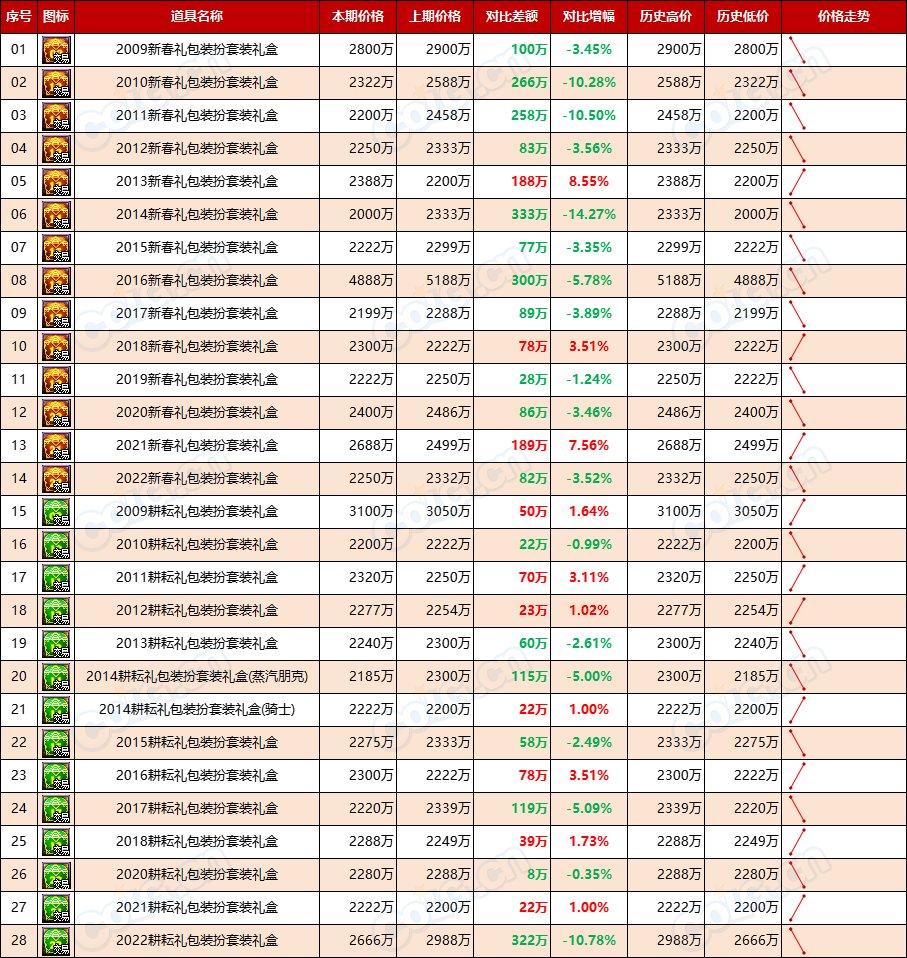907x958 pixels.
Task: Click the icon beside 2022耕耘礼包装扮套装礼盒
Action: pyautogui.click(x=56, y=941)
